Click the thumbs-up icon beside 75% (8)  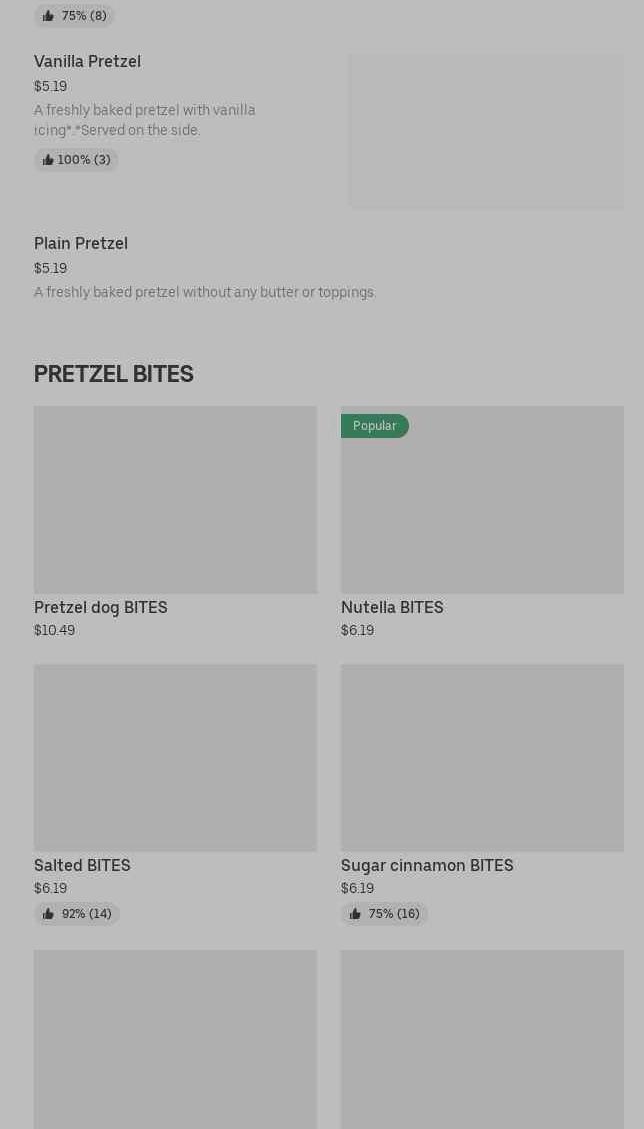coord(48,16)
